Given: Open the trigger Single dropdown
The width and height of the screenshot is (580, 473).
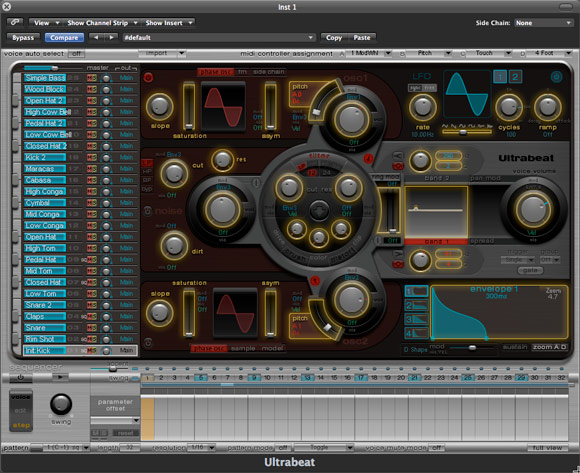Looking at the screenshot, I should (518, 260).
